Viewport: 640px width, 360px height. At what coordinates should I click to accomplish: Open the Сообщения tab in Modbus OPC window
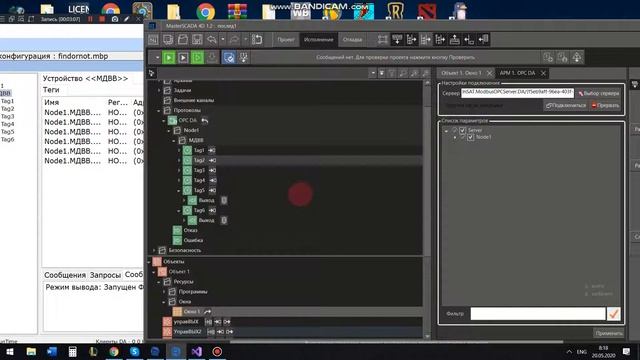pyautogui.click(x=65, y=275)
